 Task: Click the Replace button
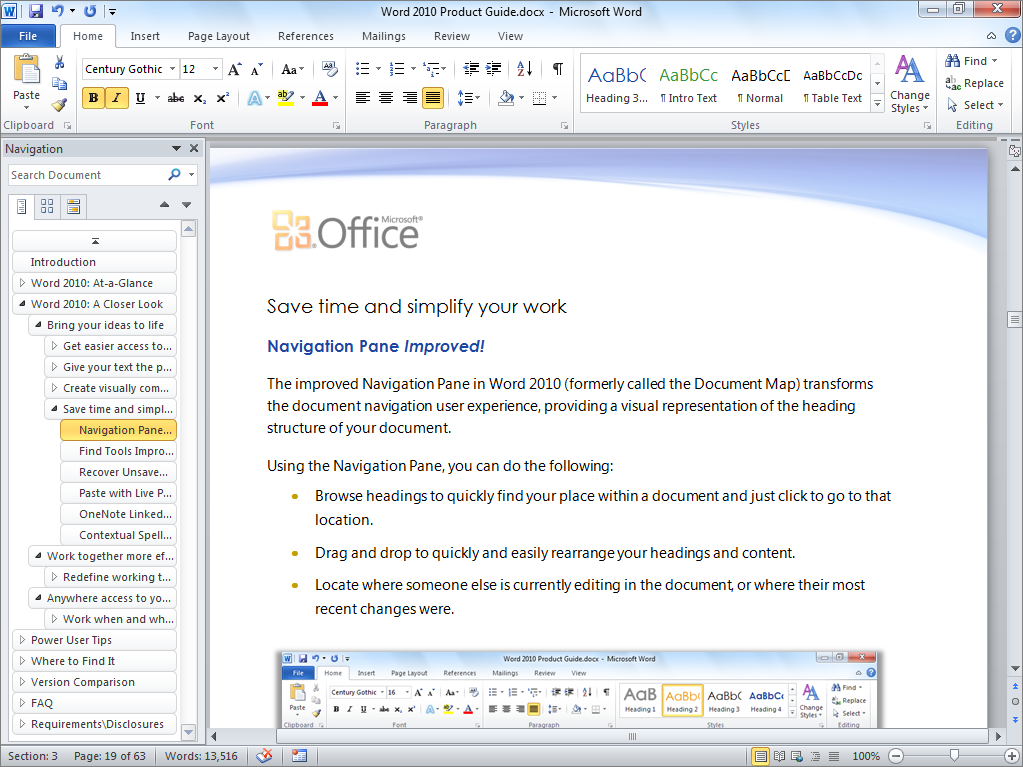click(974, 83)
